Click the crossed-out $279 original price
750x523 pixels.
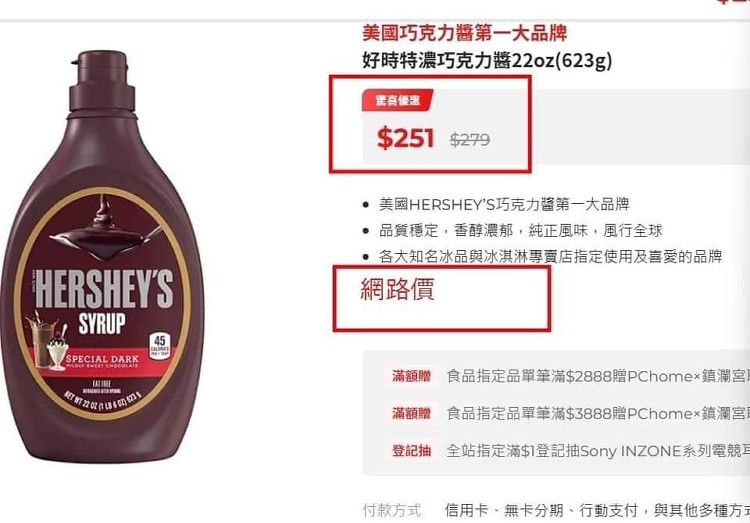click(470, 140)
